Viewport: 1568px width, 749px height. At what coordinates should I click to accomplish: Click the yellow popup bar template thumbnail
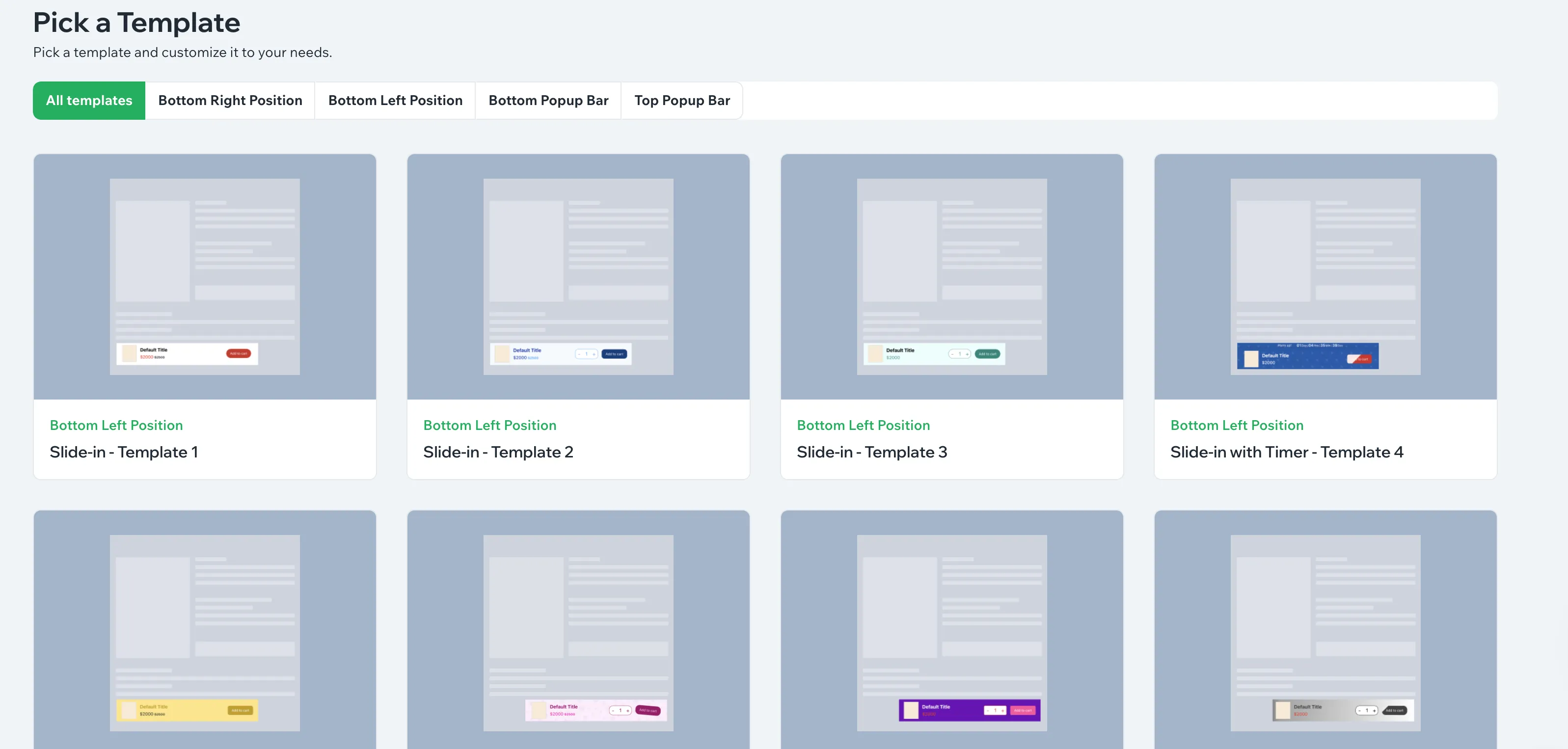[x=205, y=632]
